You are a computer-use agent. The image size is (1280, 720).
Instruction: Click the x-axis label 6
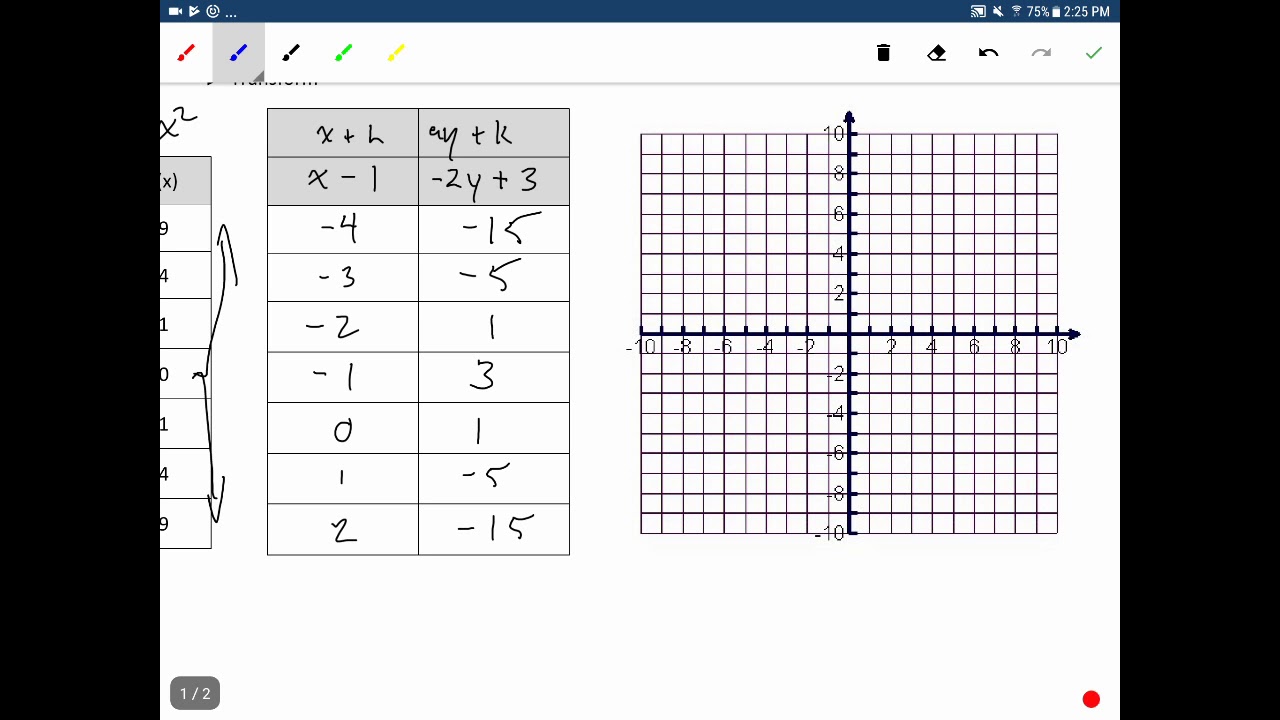point(974,347)
